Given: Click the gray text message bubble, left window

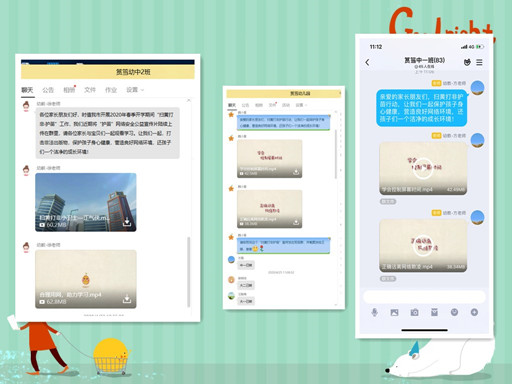Looking at the screenshot, I should pyautogui.click(x=107, y=133).
